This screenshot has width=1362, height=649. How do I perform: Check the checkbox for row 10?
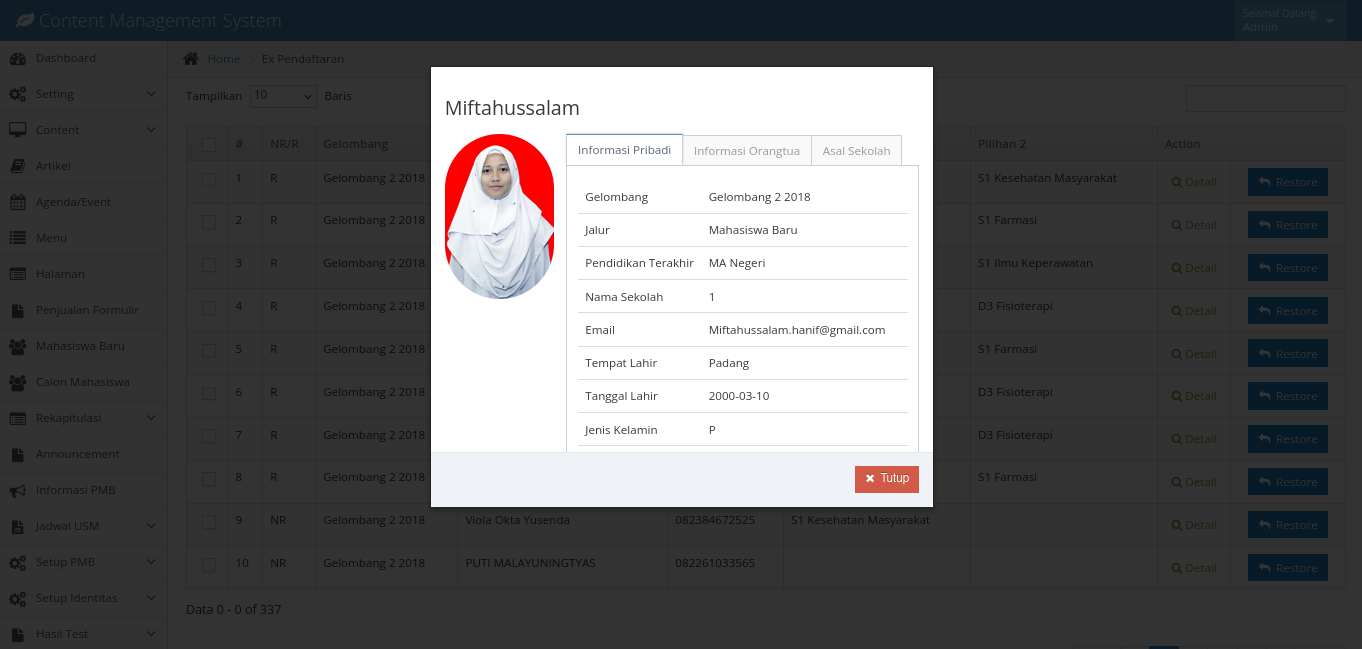pyautogui.click(x=209, y=565)
